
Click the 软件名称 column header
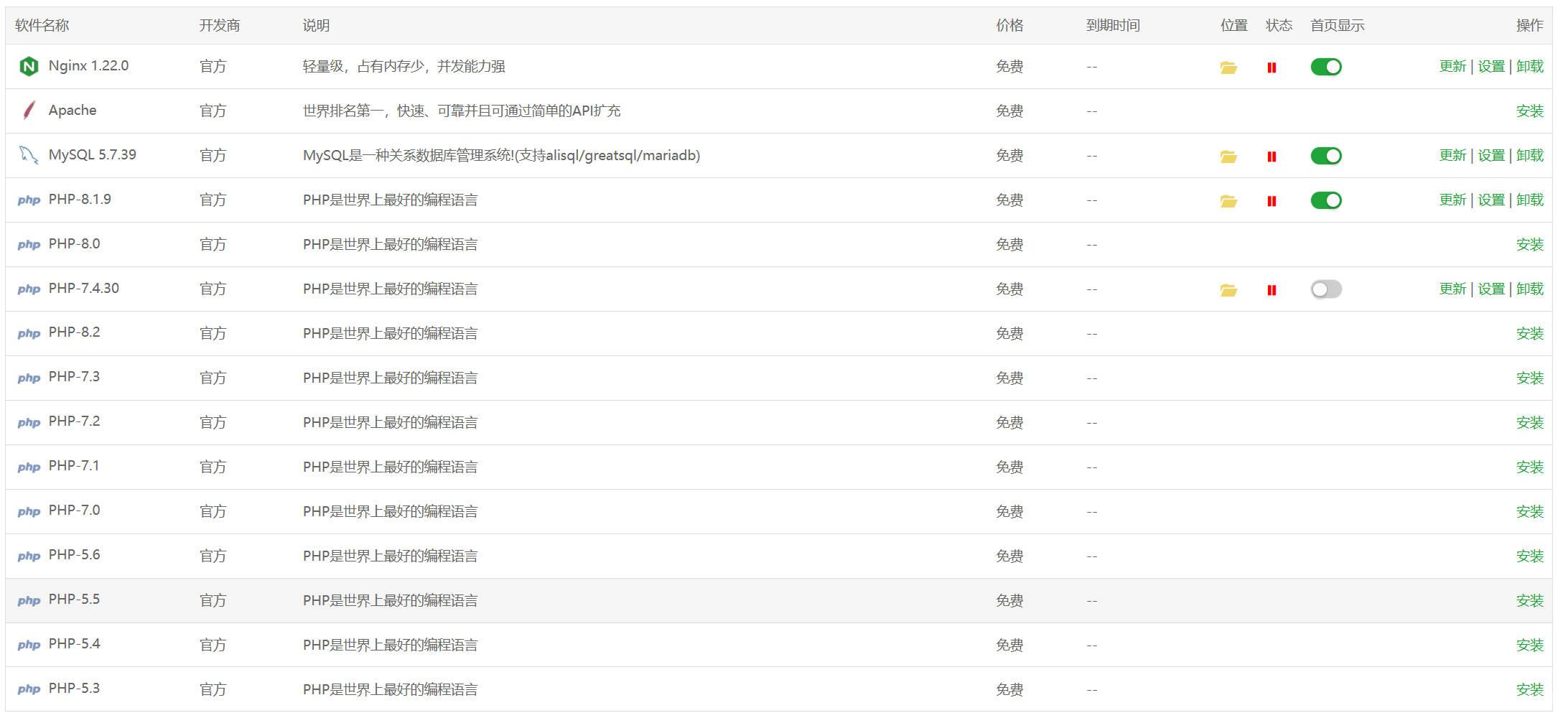tap(42, 26)
